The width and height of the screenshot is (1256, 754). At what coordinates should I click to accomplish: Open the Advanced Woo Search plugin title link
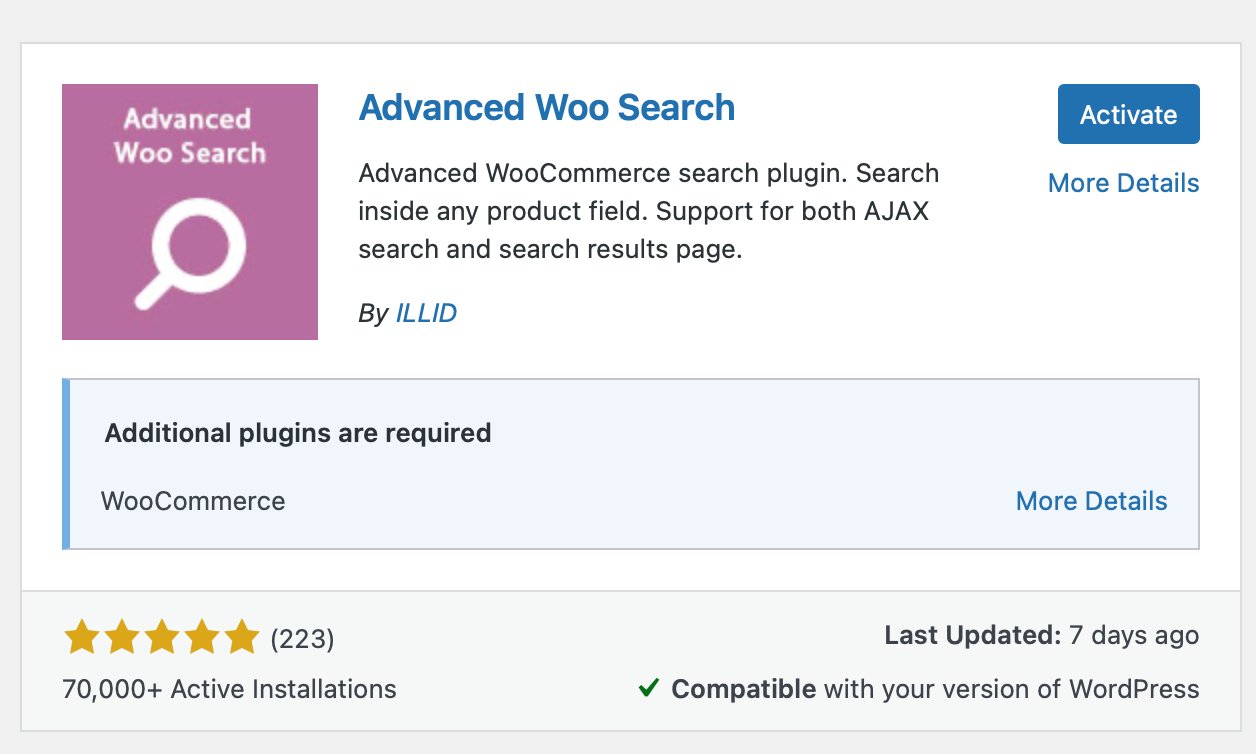click(x=546, y=107)
